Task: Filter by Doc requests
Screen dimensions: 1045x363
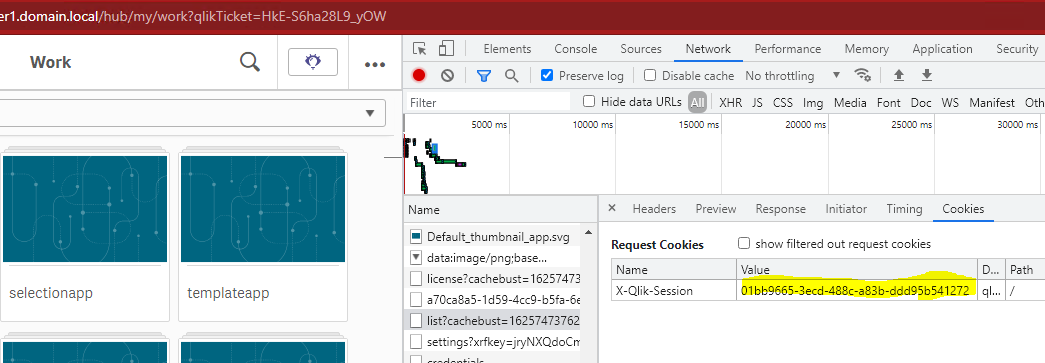Action: [x=921, y=103]
